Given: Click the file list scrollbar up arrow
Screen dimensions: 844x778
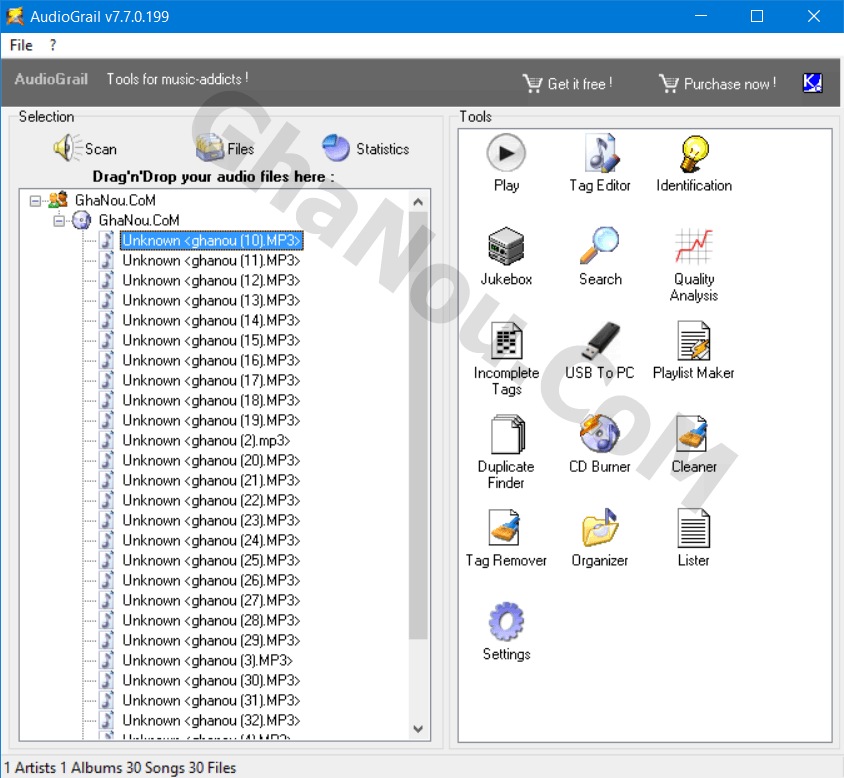Looking at the screenshot, I should tap(418, 202).
